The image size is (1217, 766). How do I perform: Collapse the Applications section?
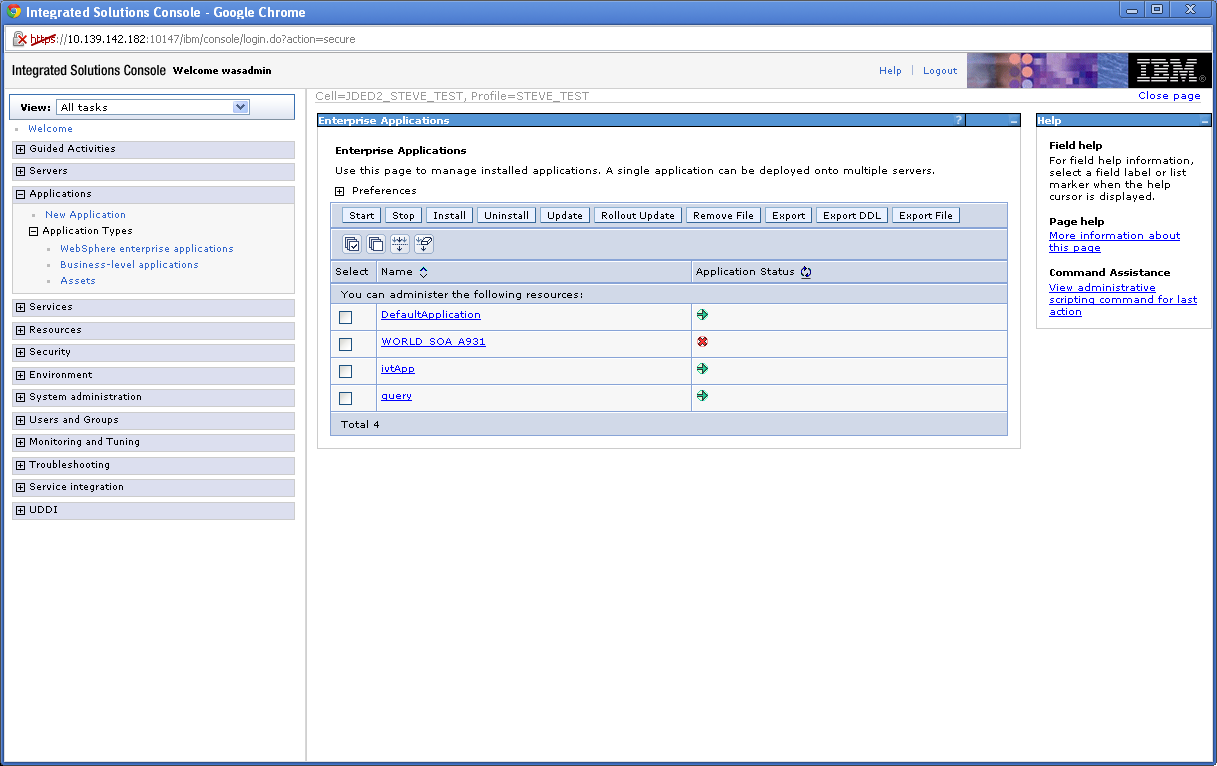tap(20, 195)
